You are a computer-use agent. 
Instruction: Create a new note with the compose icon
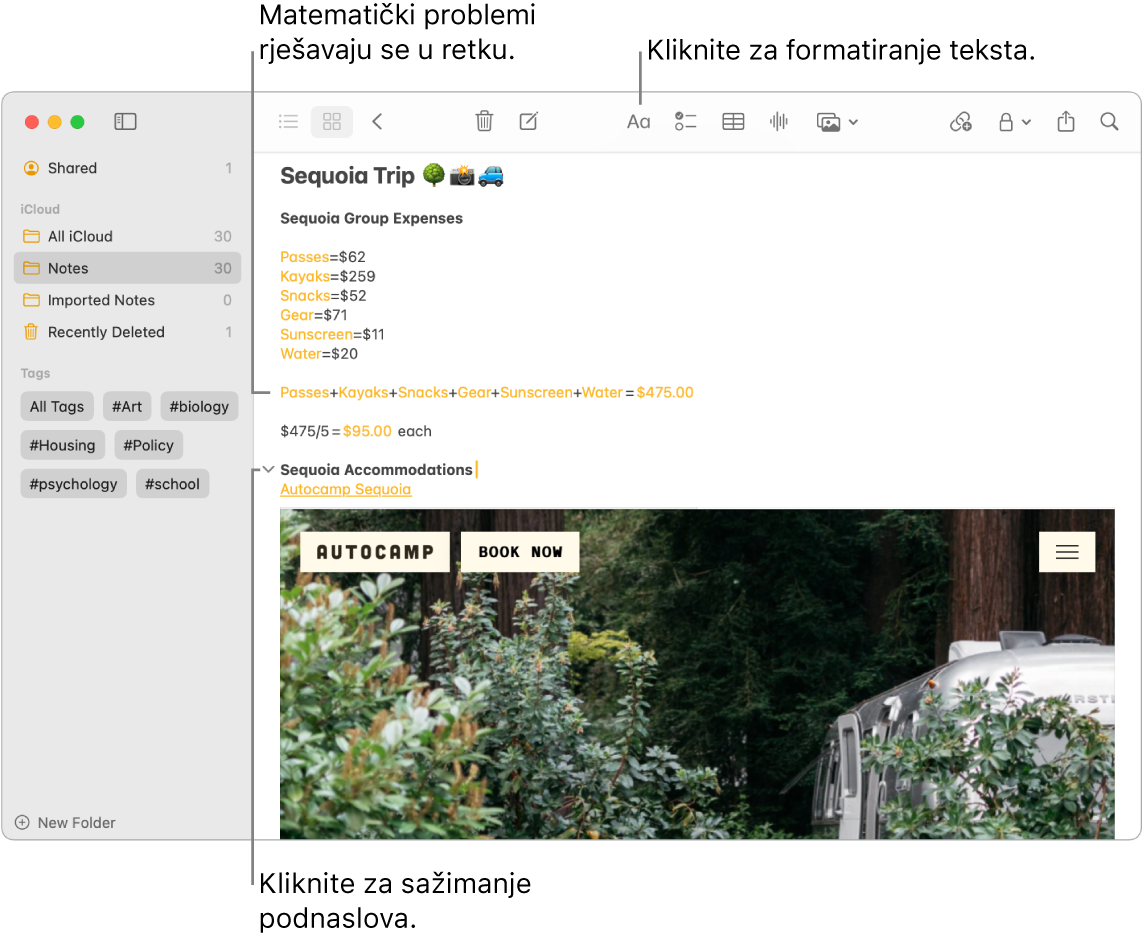click(x=528, y=121)
